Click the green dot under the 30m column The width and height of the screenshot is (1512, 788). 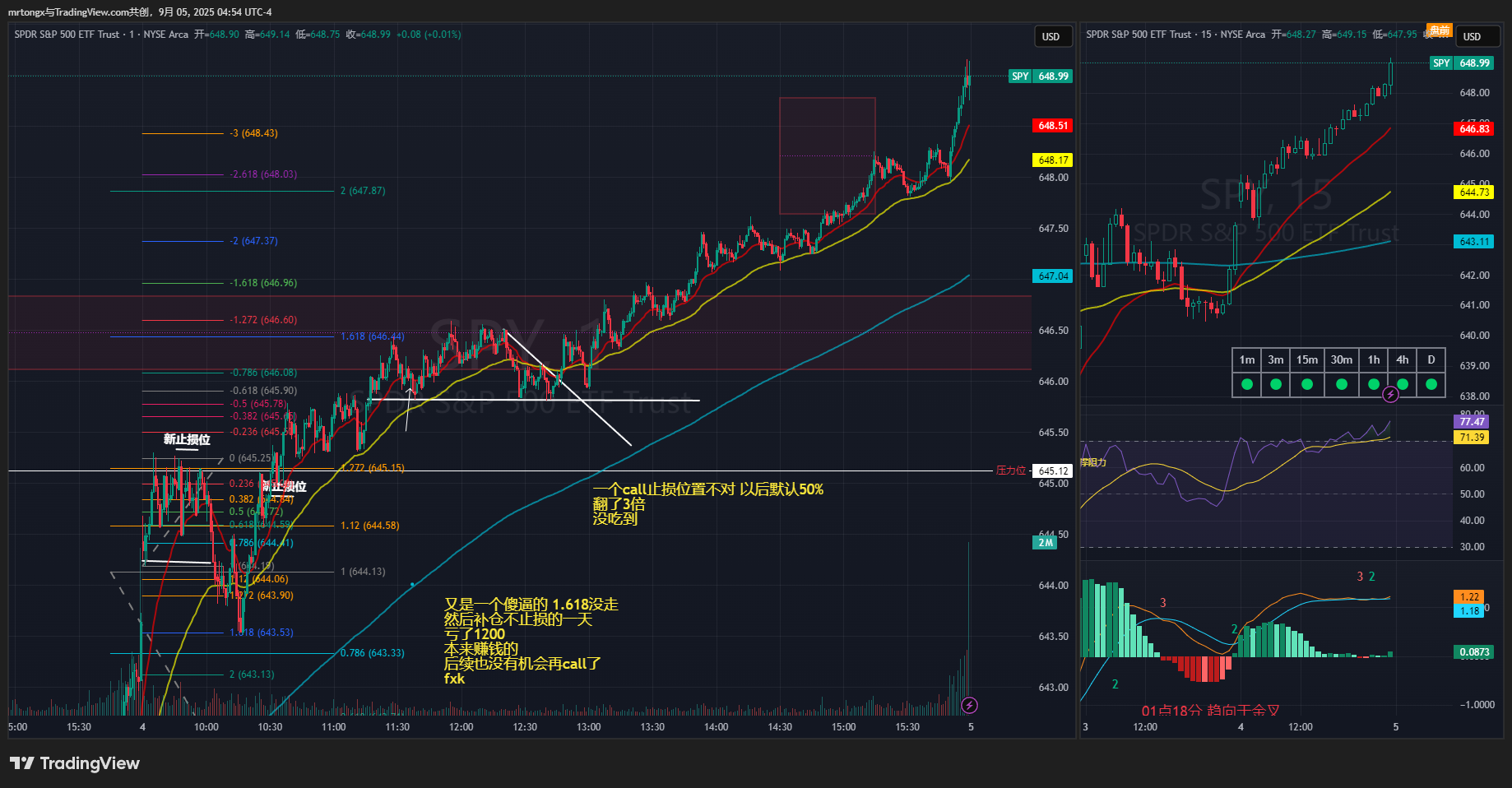coord(1342,384)
